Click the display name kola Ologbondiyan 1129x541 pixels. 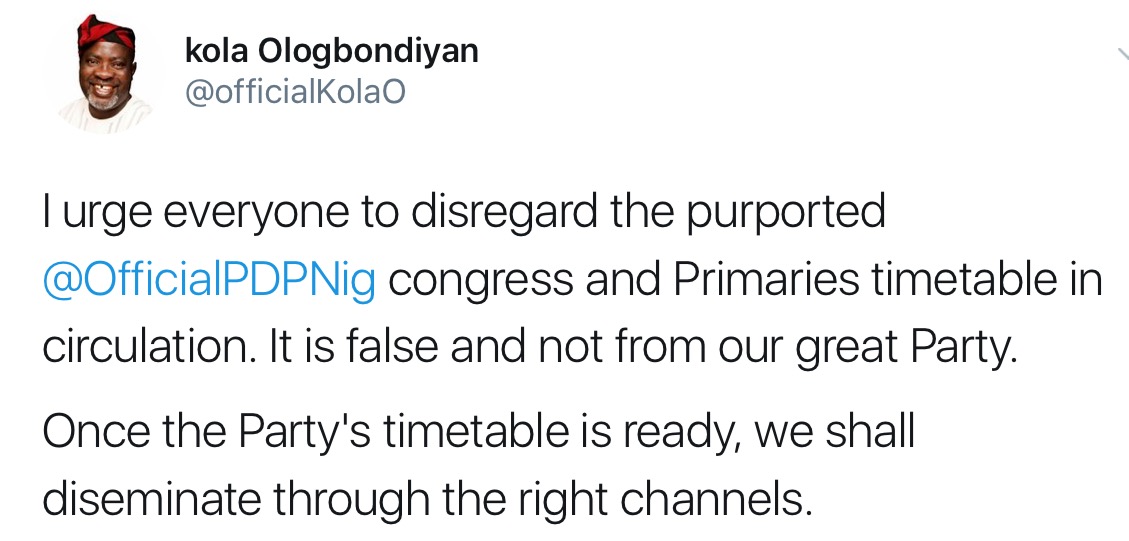coord(331,51)
